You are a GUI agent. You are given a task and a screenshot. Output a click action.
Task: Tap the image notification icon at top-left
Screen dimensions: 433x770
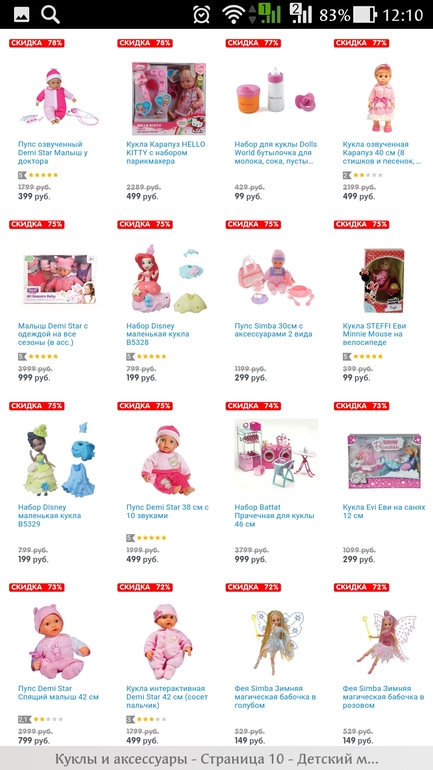tap(21, 15)
